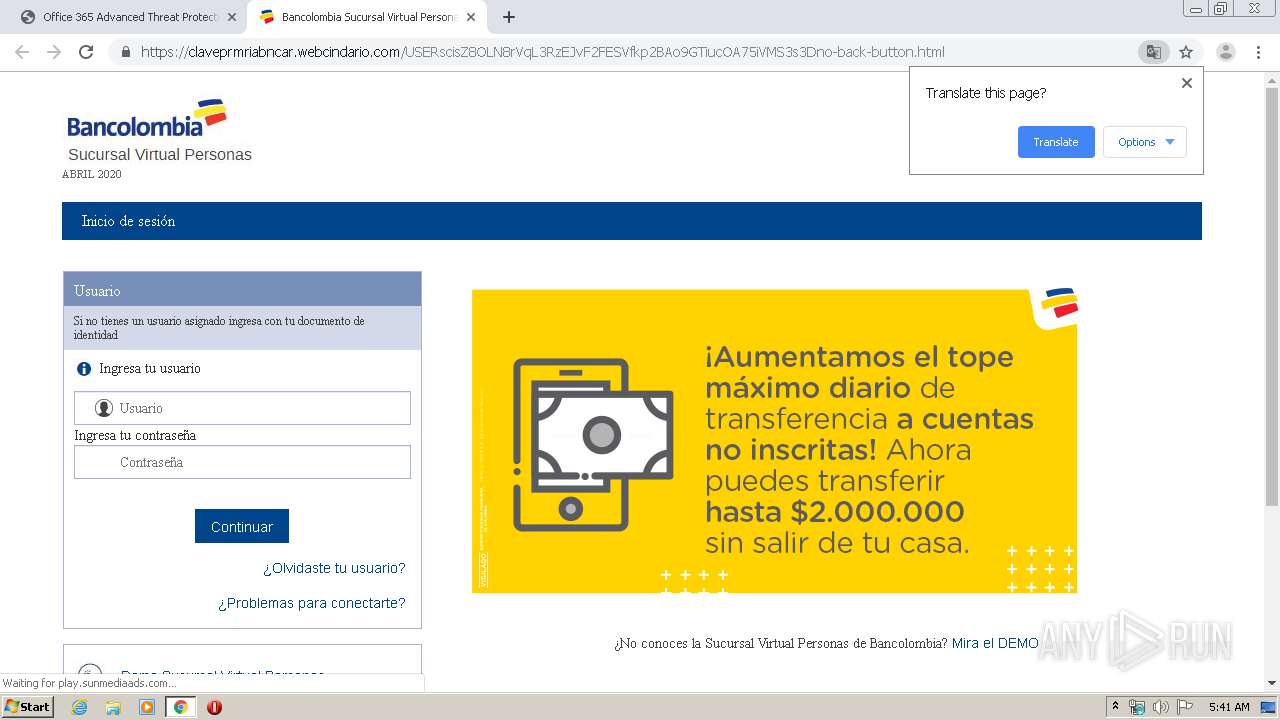Screen dimensions: 1280x720
Task: Click the page scrollbar down arrow
Action: click(1272, 683)
